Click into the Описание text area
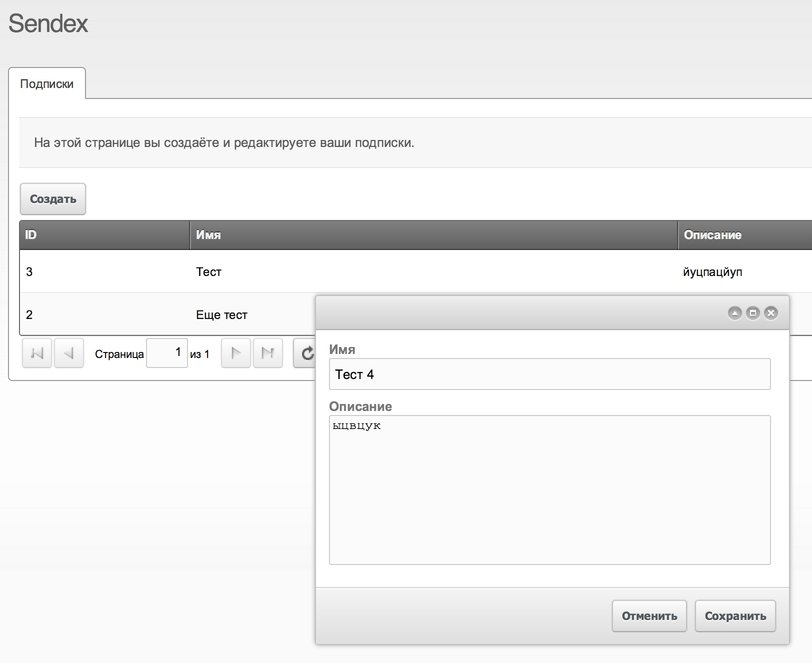Viewport: 812px width, 663px height. click(x=549, y=490)
